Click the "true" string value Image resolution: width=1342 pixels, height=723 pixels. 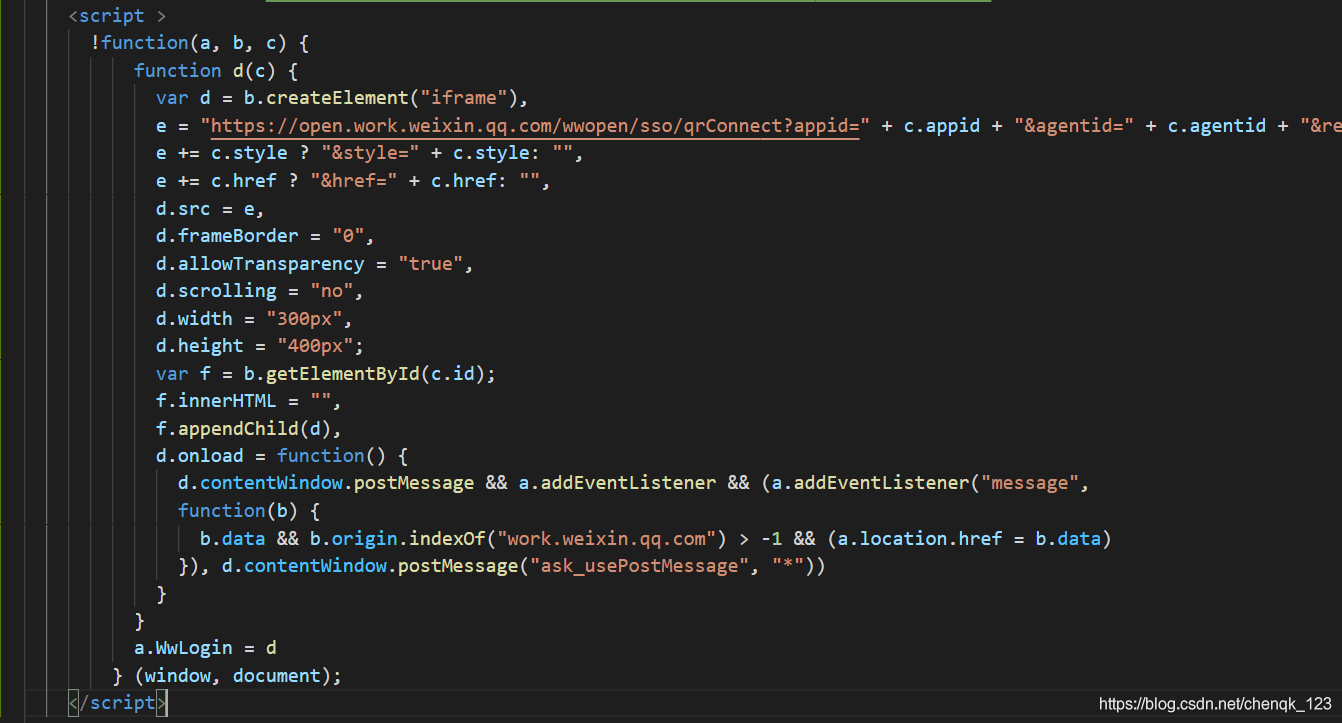tap(431, 264)
